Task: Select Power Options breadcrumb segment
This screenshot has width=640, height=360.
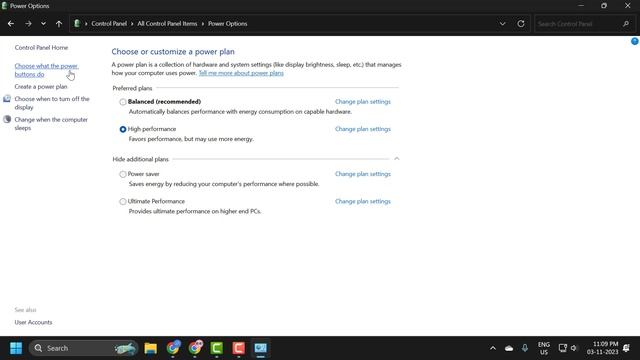Action: [228, 24]
